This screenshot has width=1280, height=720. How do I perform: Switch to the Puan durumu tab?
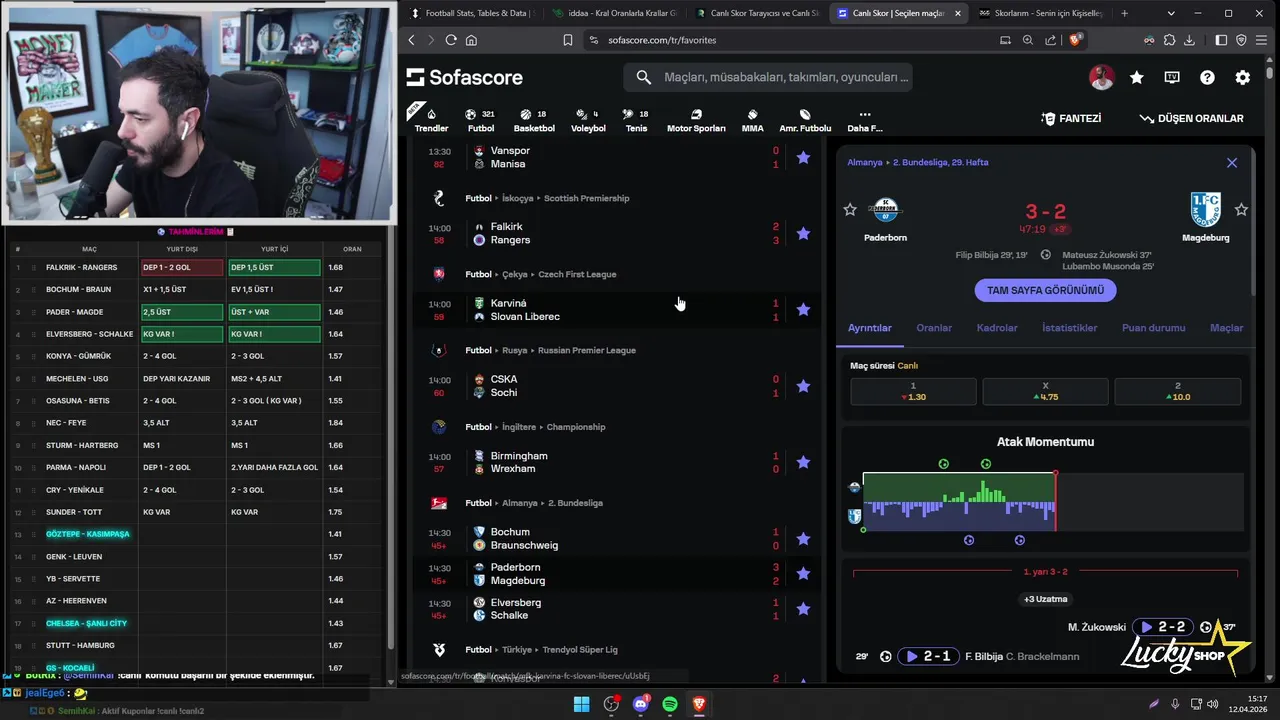1153,328
